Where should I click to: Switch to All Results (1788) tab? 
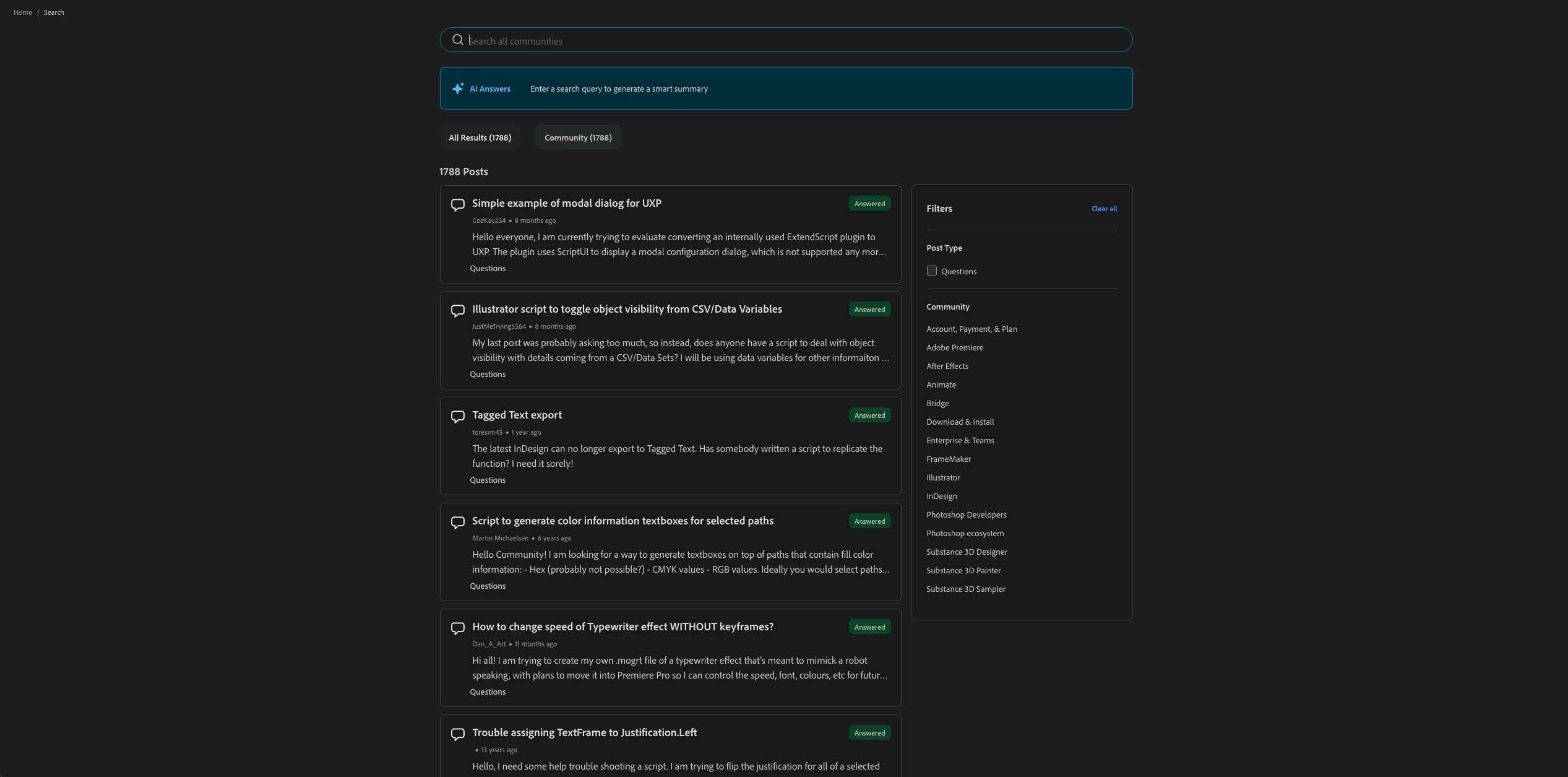click(480, 137)
